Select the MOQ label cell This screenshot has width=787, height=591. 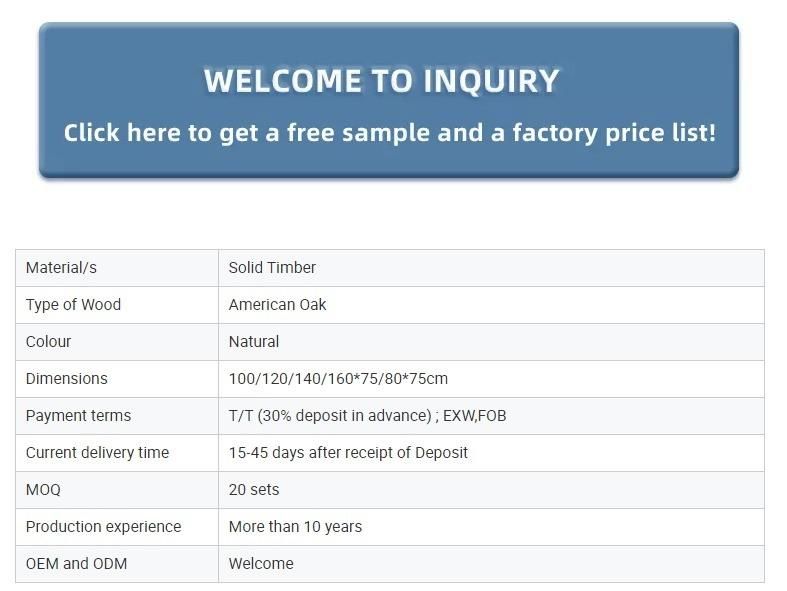pos(117,490)
